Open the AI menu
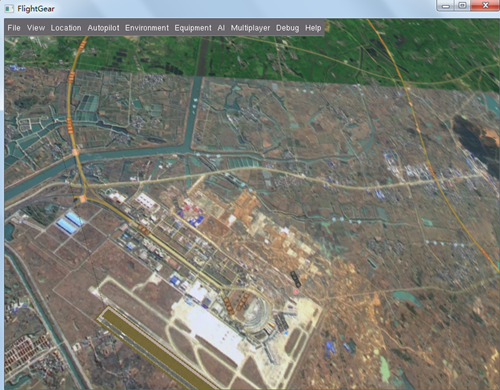500x390 pixels. pyautogui.click(x=221, y=28)
